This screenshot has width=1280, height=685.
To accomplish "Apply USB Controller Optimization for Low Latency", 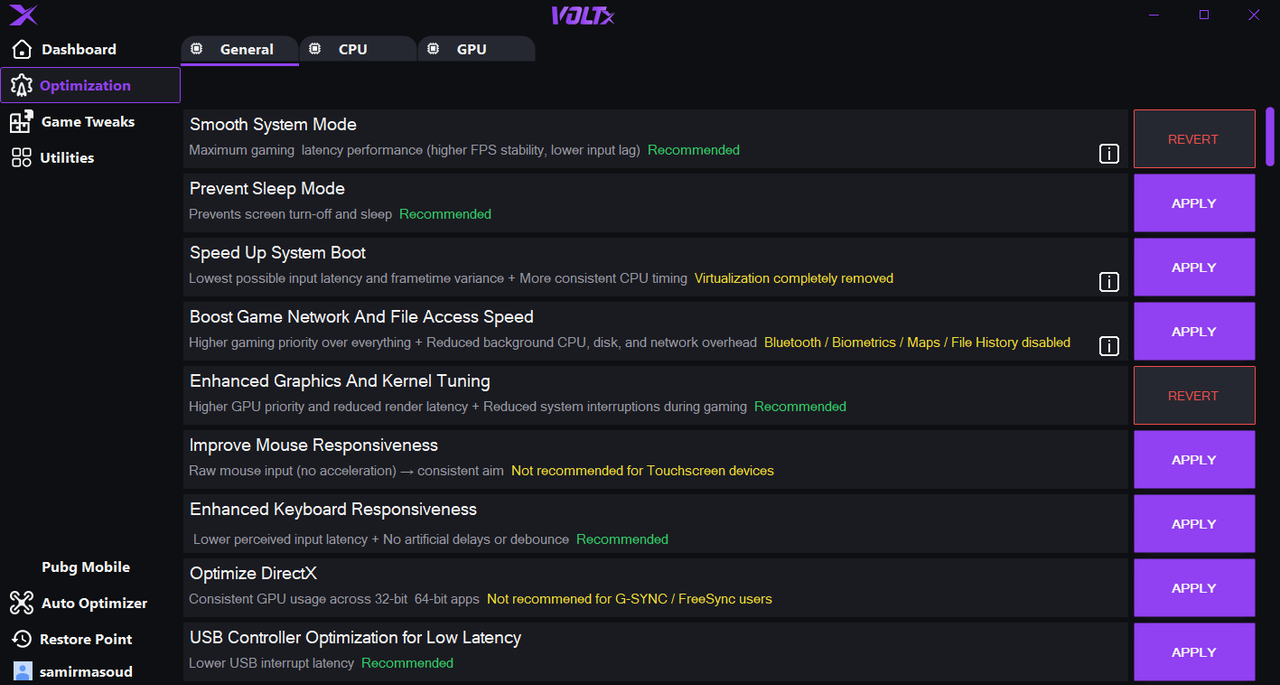I will point(1194,652).
